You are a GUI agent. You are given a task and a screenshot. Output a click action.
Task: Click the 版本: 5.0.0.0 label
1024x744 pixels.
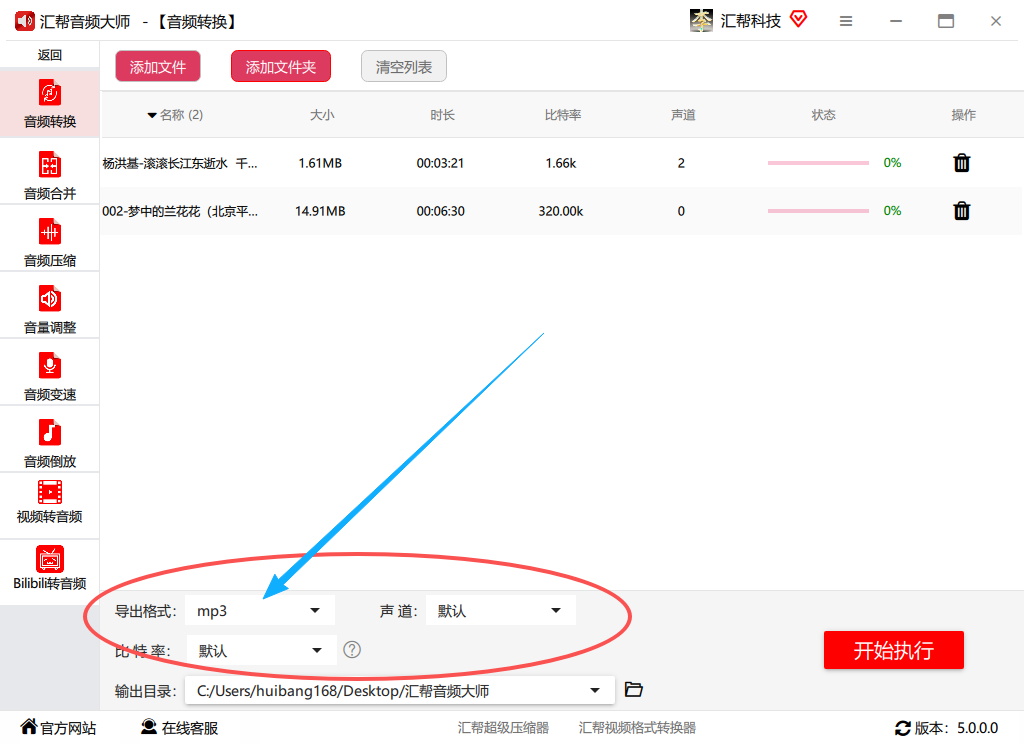956,728
